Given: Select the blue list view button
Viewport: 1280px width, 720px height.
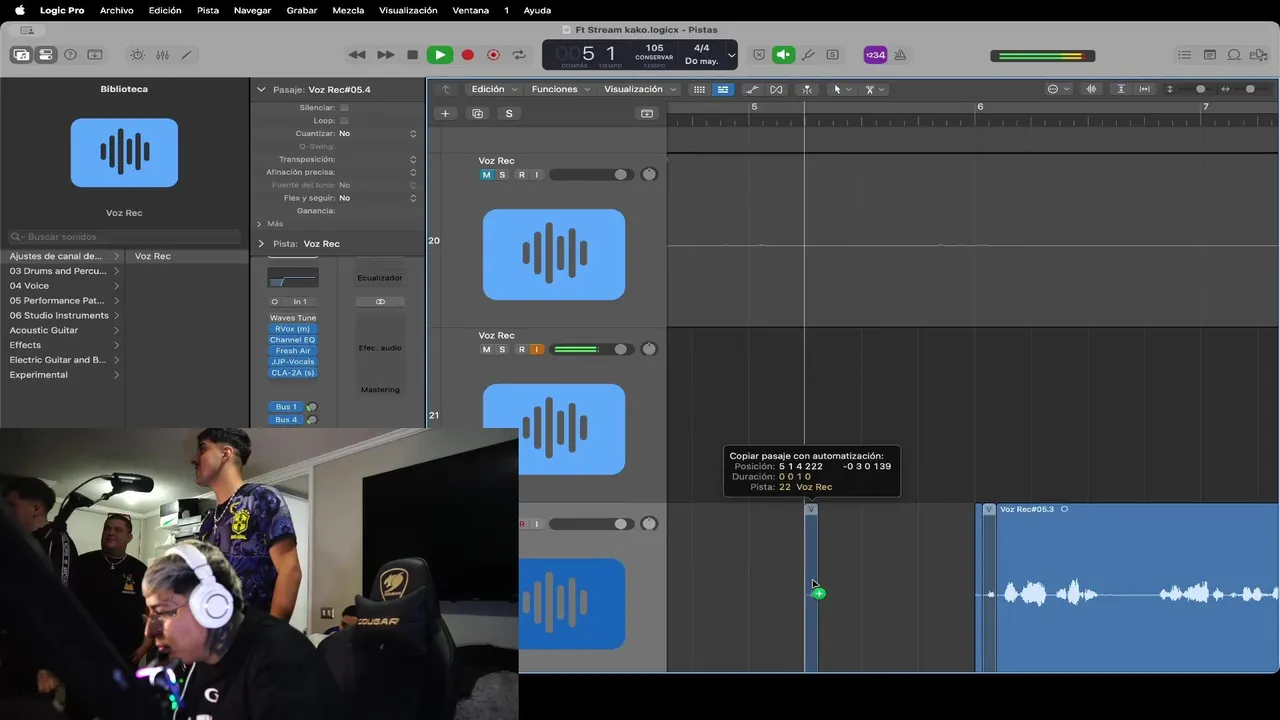Looking at the screenshot, I should (723, 89).
